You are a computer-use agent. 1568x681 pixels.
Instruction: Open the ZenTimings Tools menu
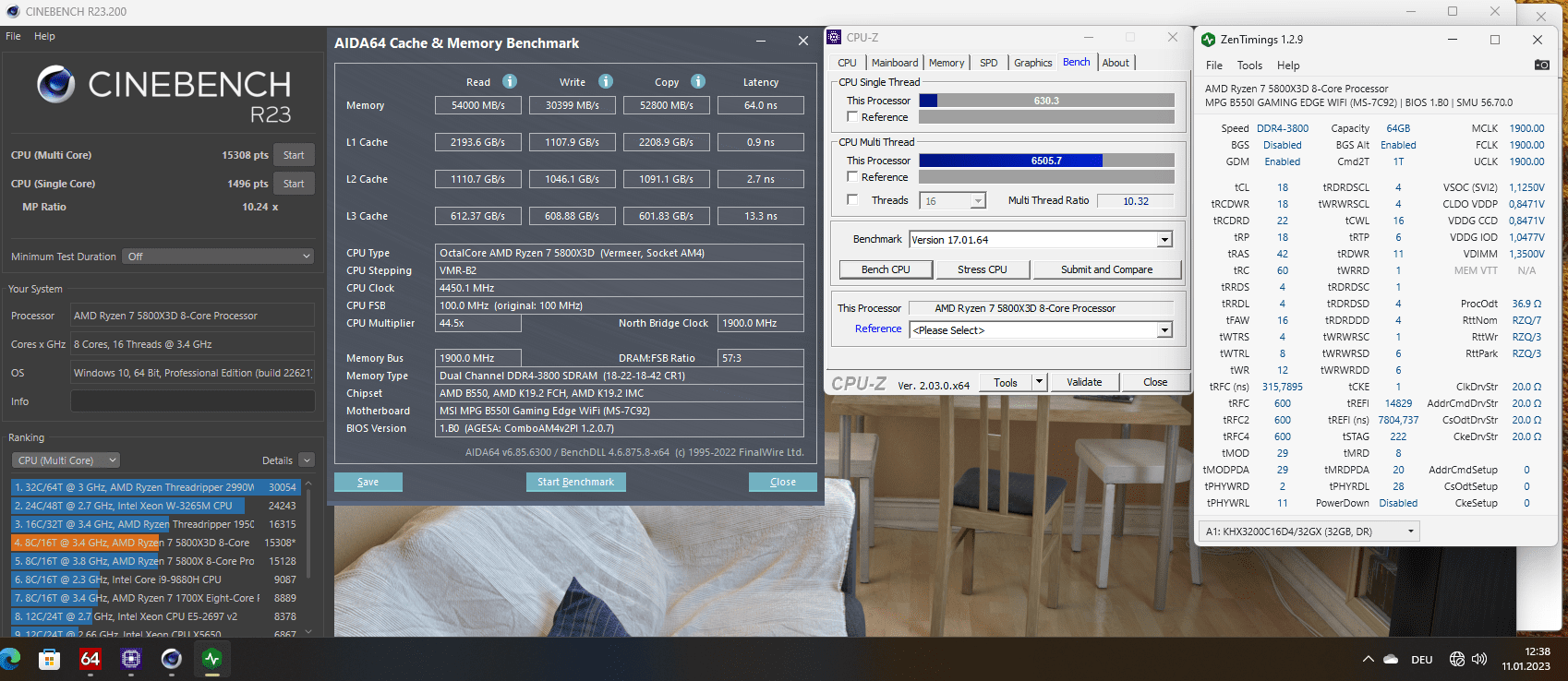[1249, 66]
